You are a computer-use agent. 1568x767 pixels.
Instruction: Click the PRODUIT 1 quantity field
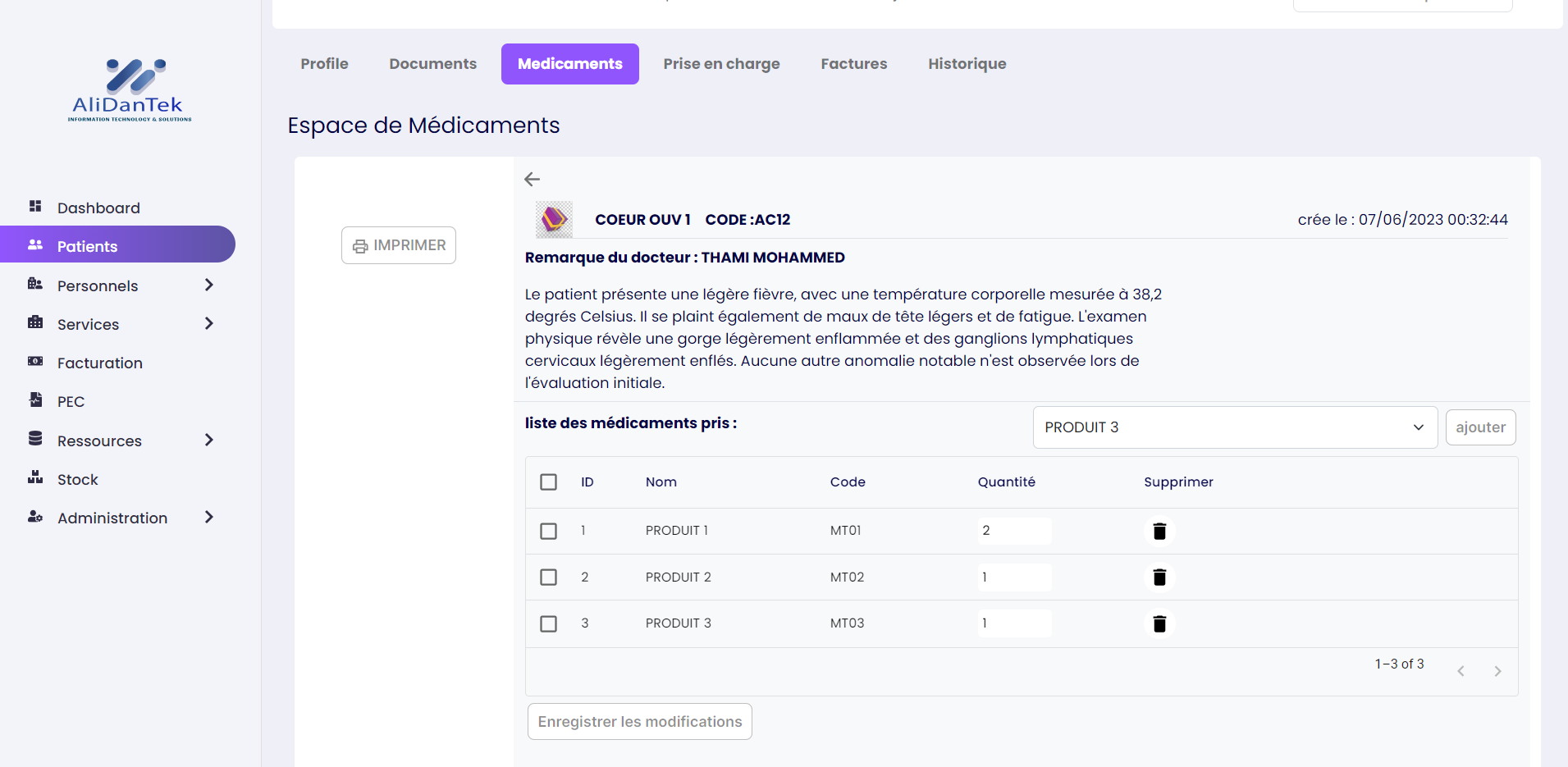1013,531
